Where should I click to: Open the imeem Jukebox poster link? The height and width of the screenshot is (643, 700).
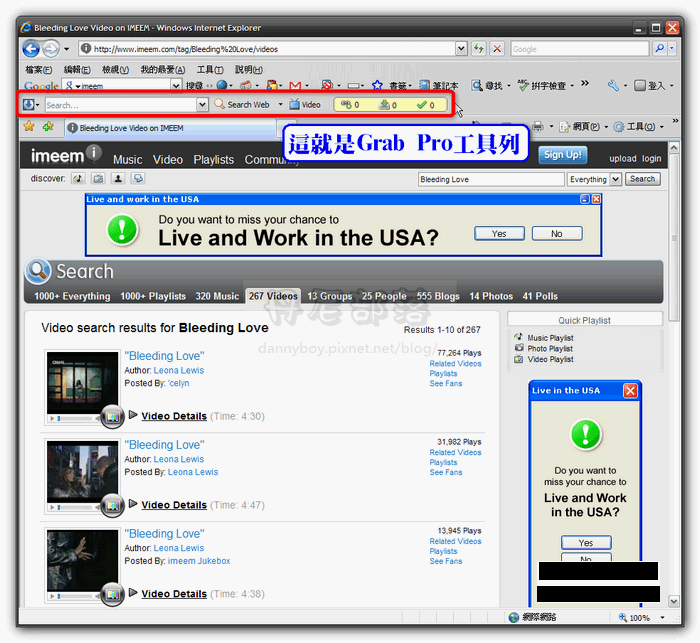click(x=199, y=561)
